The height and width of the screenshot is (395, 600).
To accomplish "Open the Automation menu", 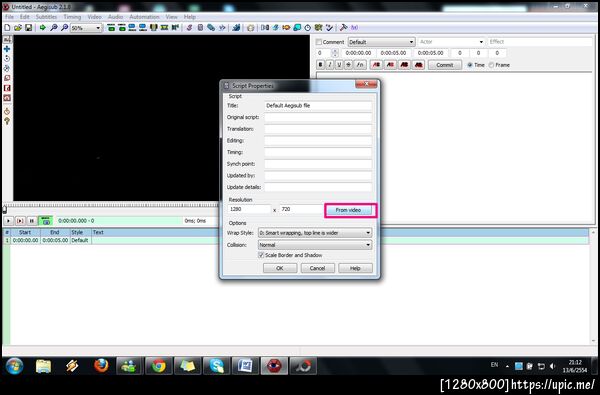I will tap(144, 17).
